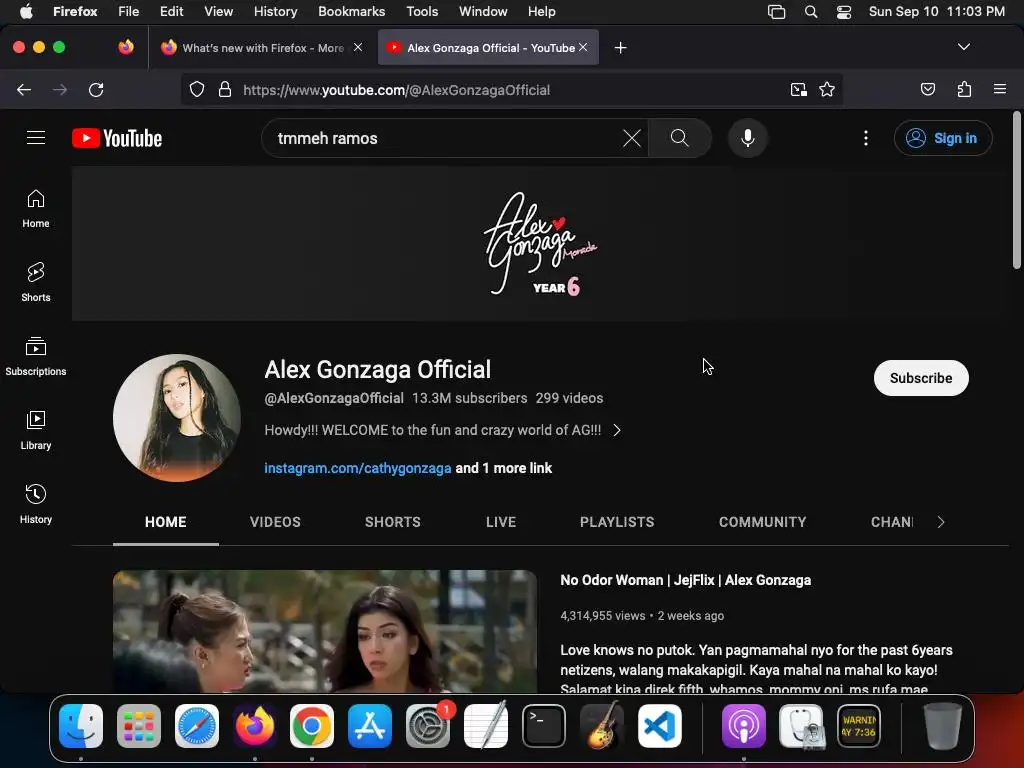Start voice search with the microphone
This screenshot has width=1024, height=768.
[748, 138]
